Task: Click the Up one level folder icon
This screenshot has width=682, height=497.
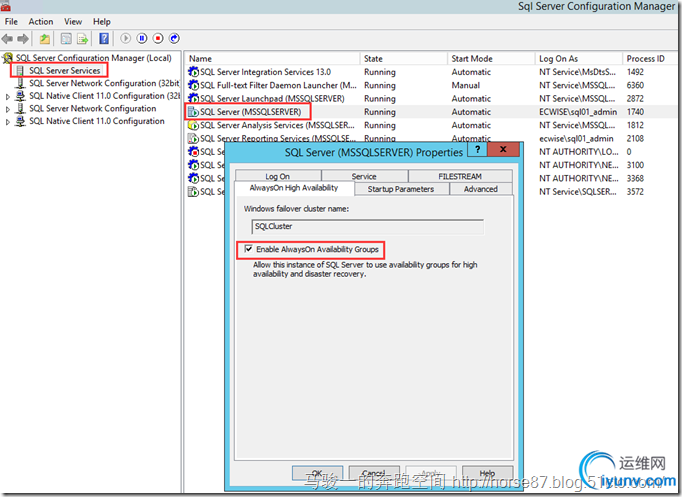Action: 45,39
